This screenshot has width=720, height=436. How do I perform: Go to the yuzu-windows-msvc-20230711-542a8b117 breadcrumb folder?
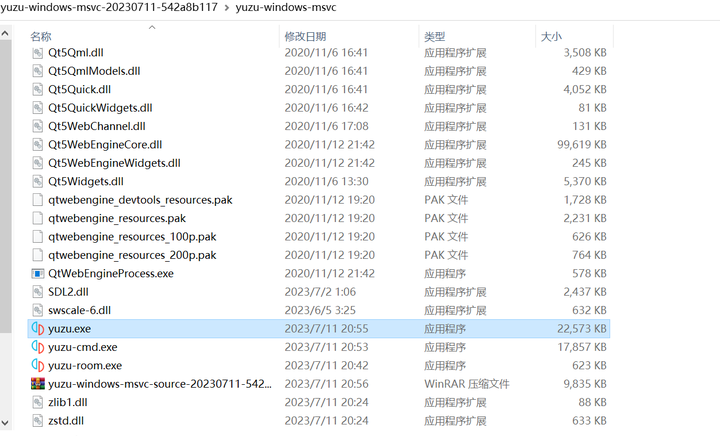(109, 7)
